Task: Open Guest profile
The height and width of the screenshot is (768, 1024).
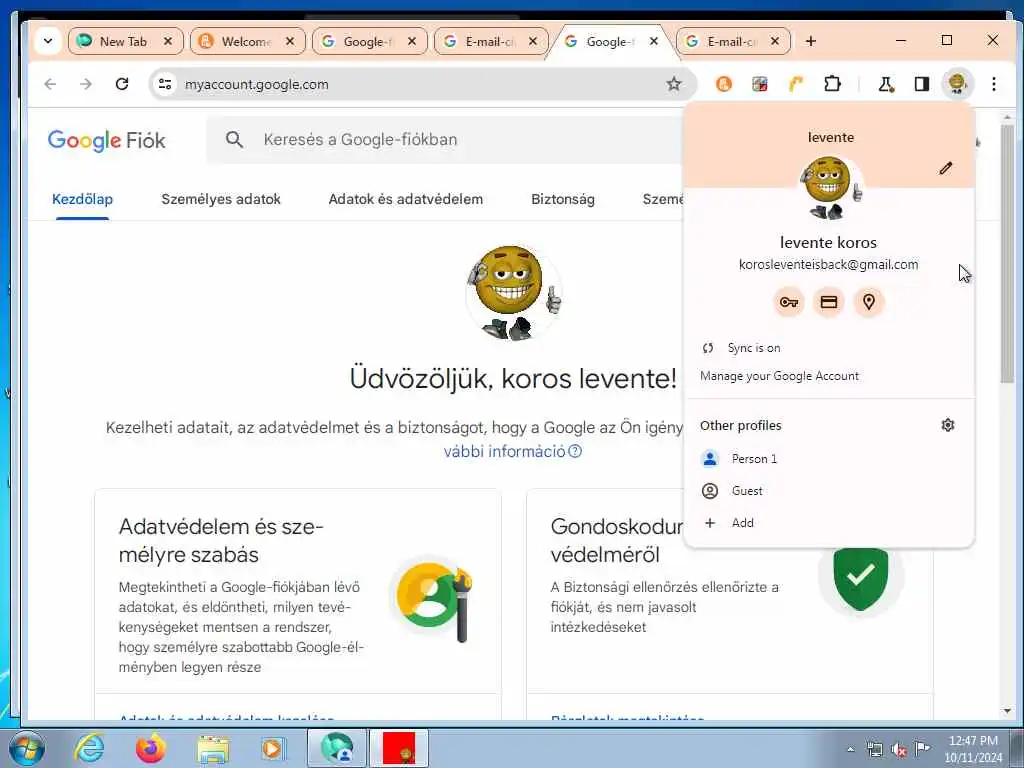Action: click(829, 490)
